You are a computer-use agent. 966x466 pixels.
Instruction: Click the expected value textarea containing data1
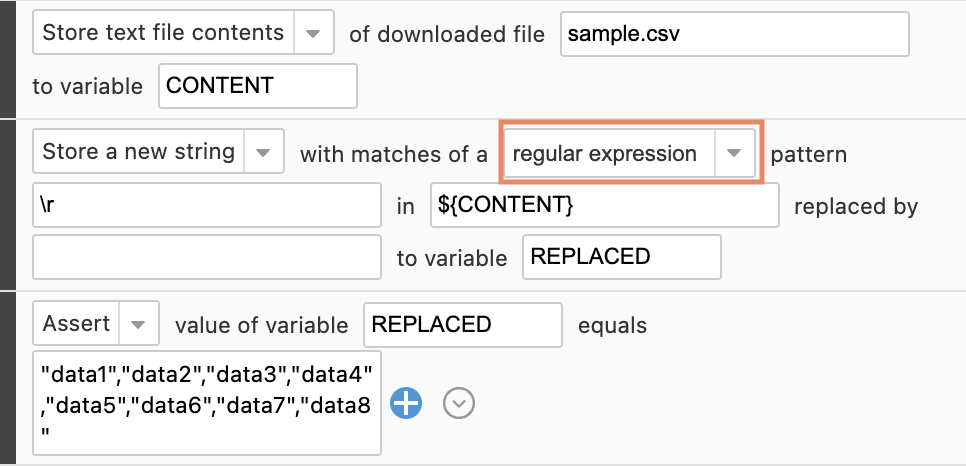tap(207, 403)
